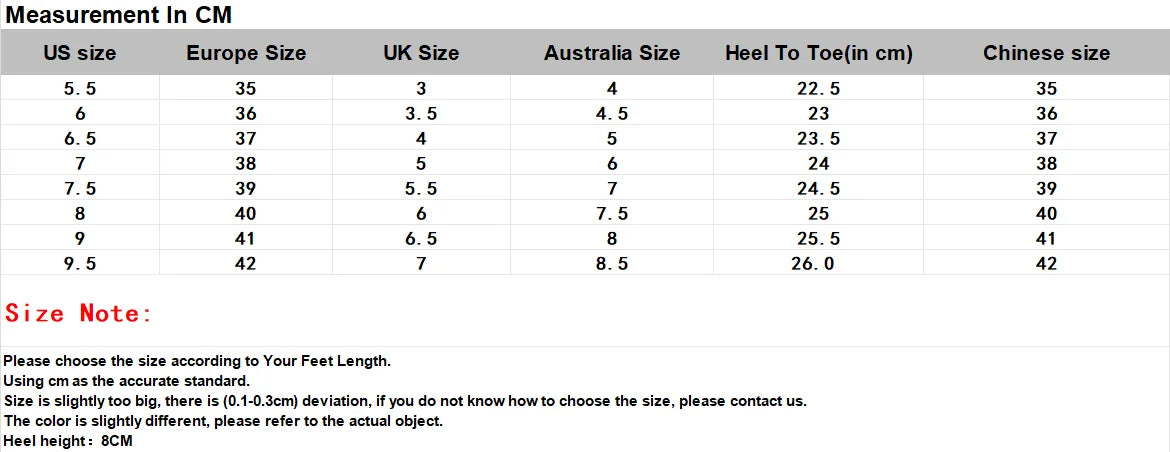1170x452 pixels.
Task: Select the Australia Size header
Action: tap(612, 54)
